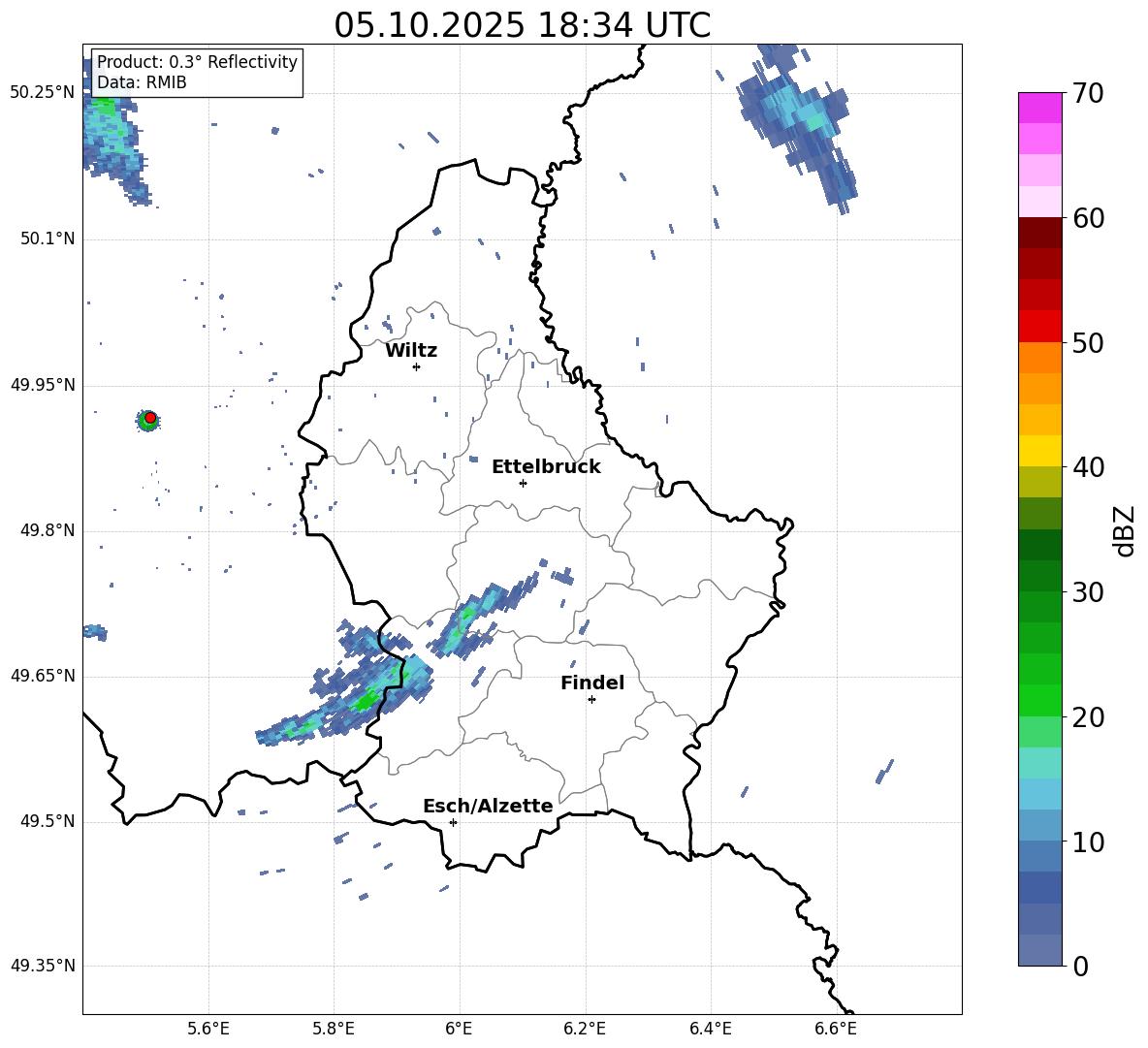Image resolution: width=1148 pixels, height=1048 pixels.
Task: Click the Esch/Alzette cross marker
Action: tap(453, 822)
